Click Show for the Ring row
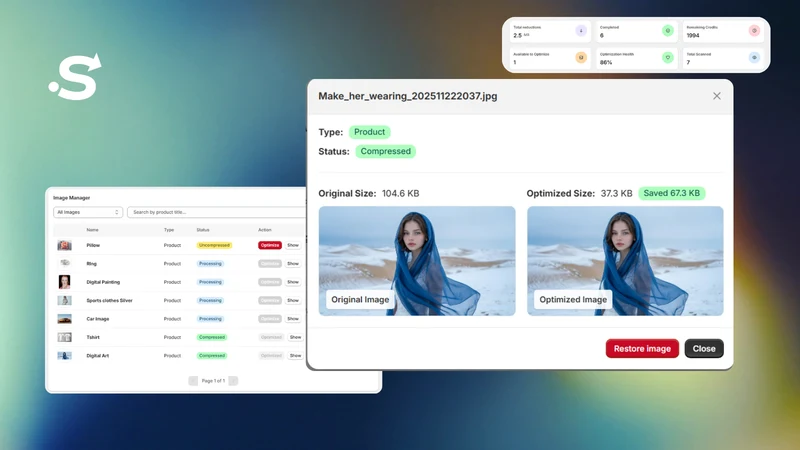800x450 pixels. pos(293,263)
